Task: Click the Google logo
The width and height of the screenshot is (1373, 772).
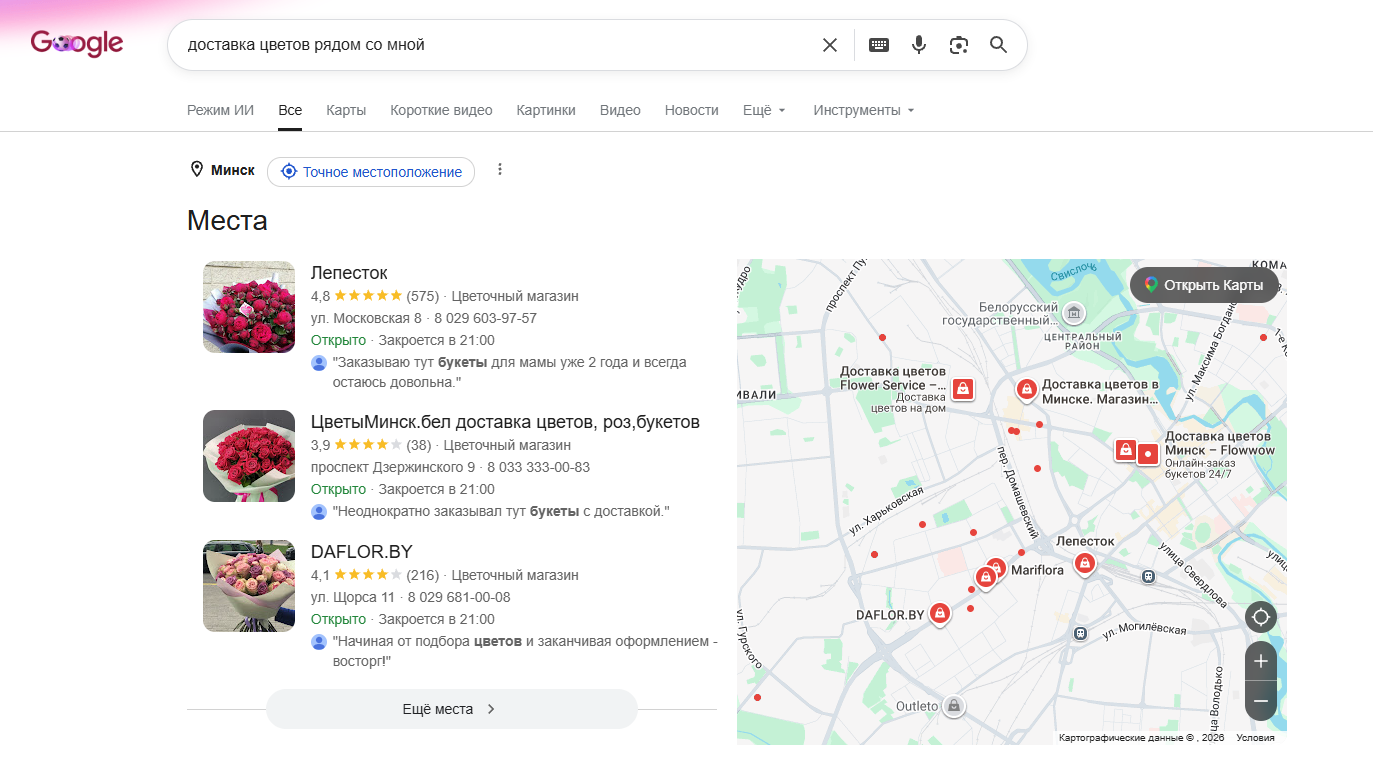Action: tap(77, 44)
